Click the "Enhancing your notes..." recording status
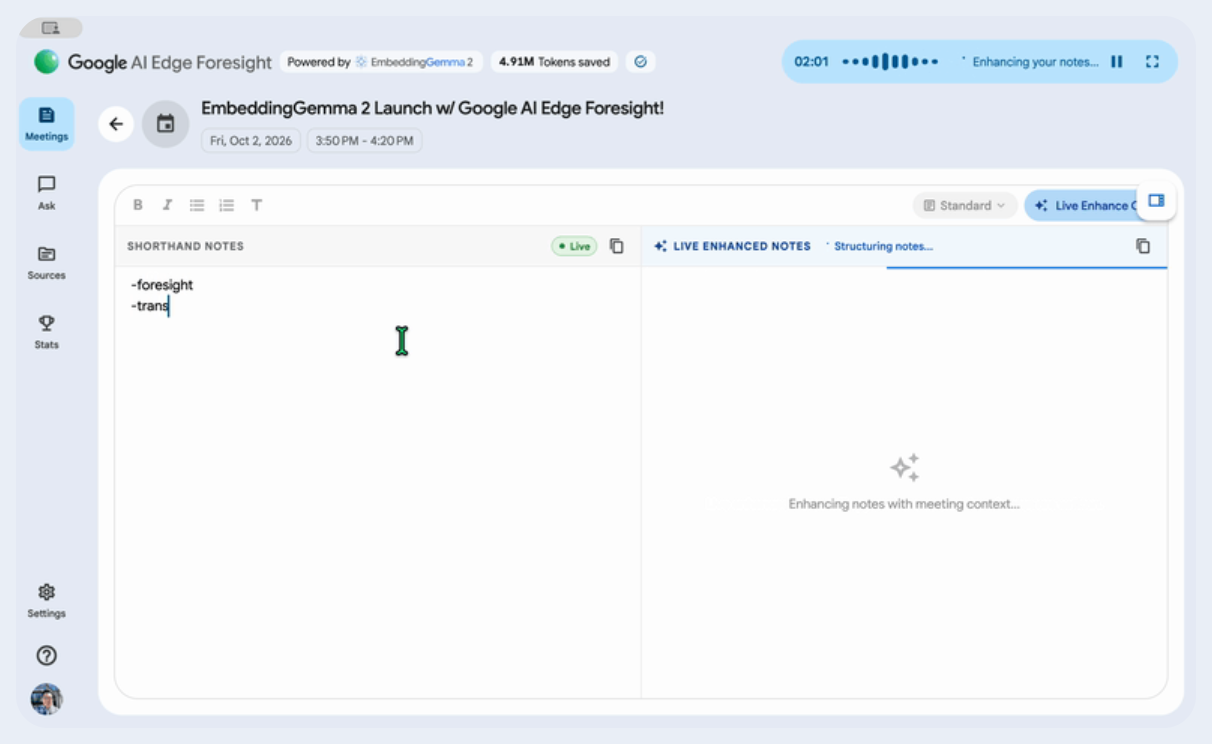Viewport: 1212px width, 744px height. click(1034, 62)
